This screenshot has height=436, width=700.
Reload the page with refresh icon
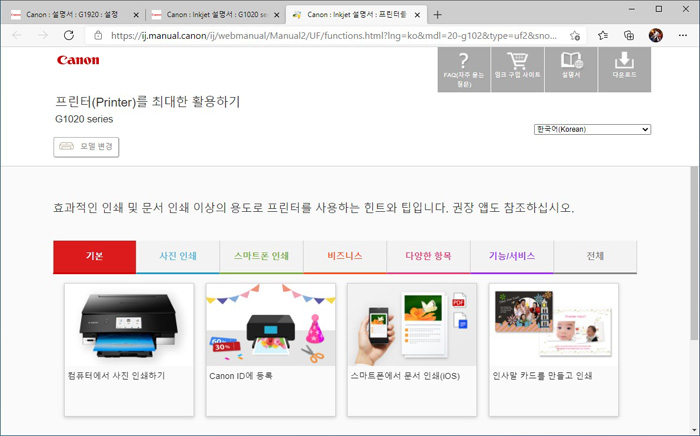[x=69, y=35]
